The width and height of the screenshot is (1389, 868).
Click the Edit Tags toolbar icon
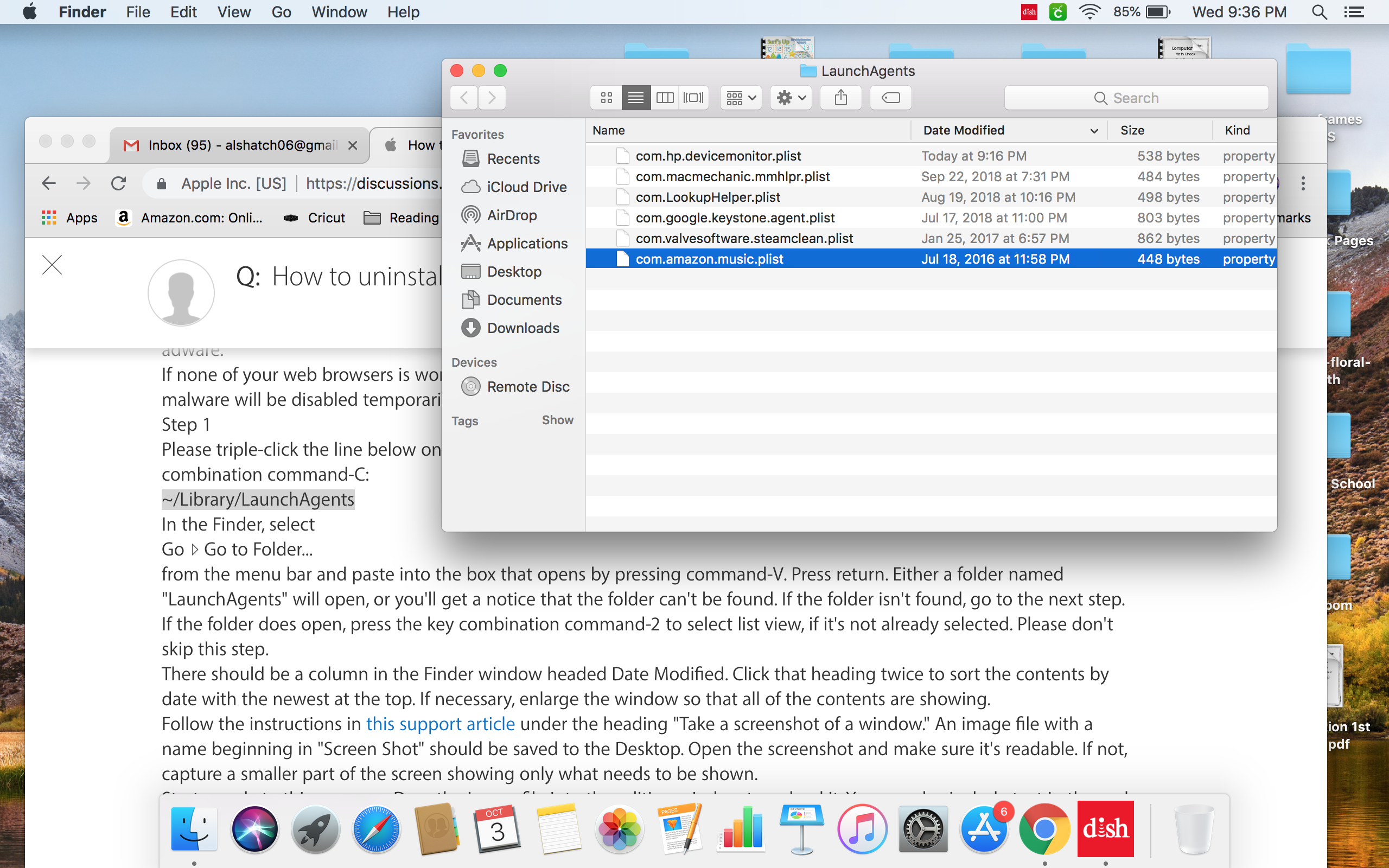pyautogui.click(x=890, y=98)
